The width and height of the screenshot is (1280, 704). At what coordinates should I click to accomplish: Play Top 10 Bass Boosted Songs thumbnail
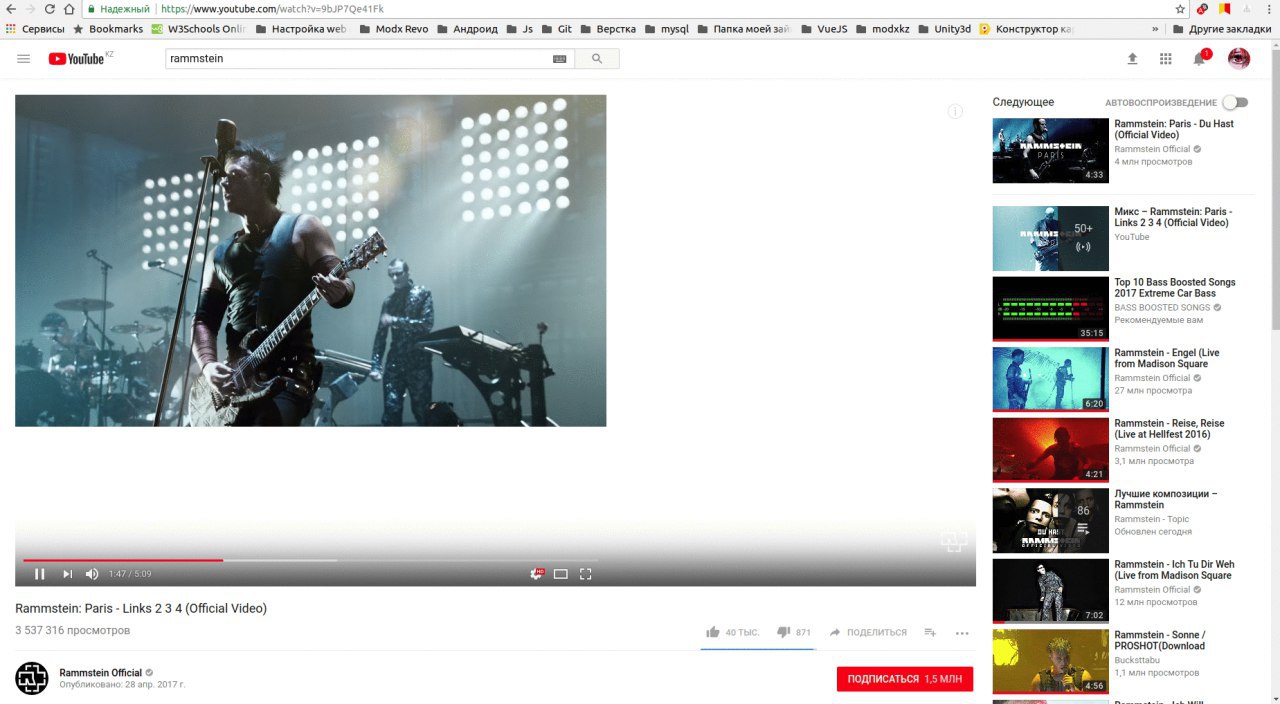(x=1050, y=309)
